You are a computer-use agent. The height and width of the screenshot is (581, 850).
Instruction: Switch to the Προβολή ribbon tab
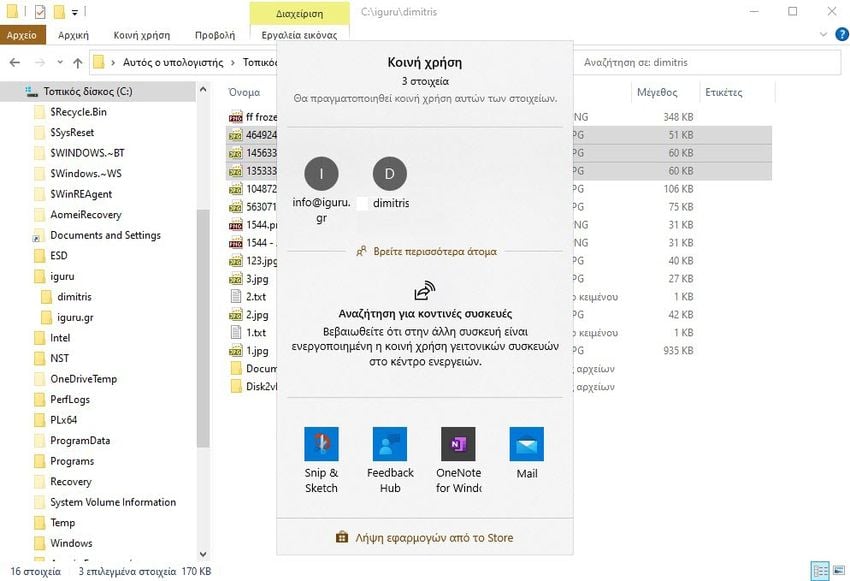[214, 35]
